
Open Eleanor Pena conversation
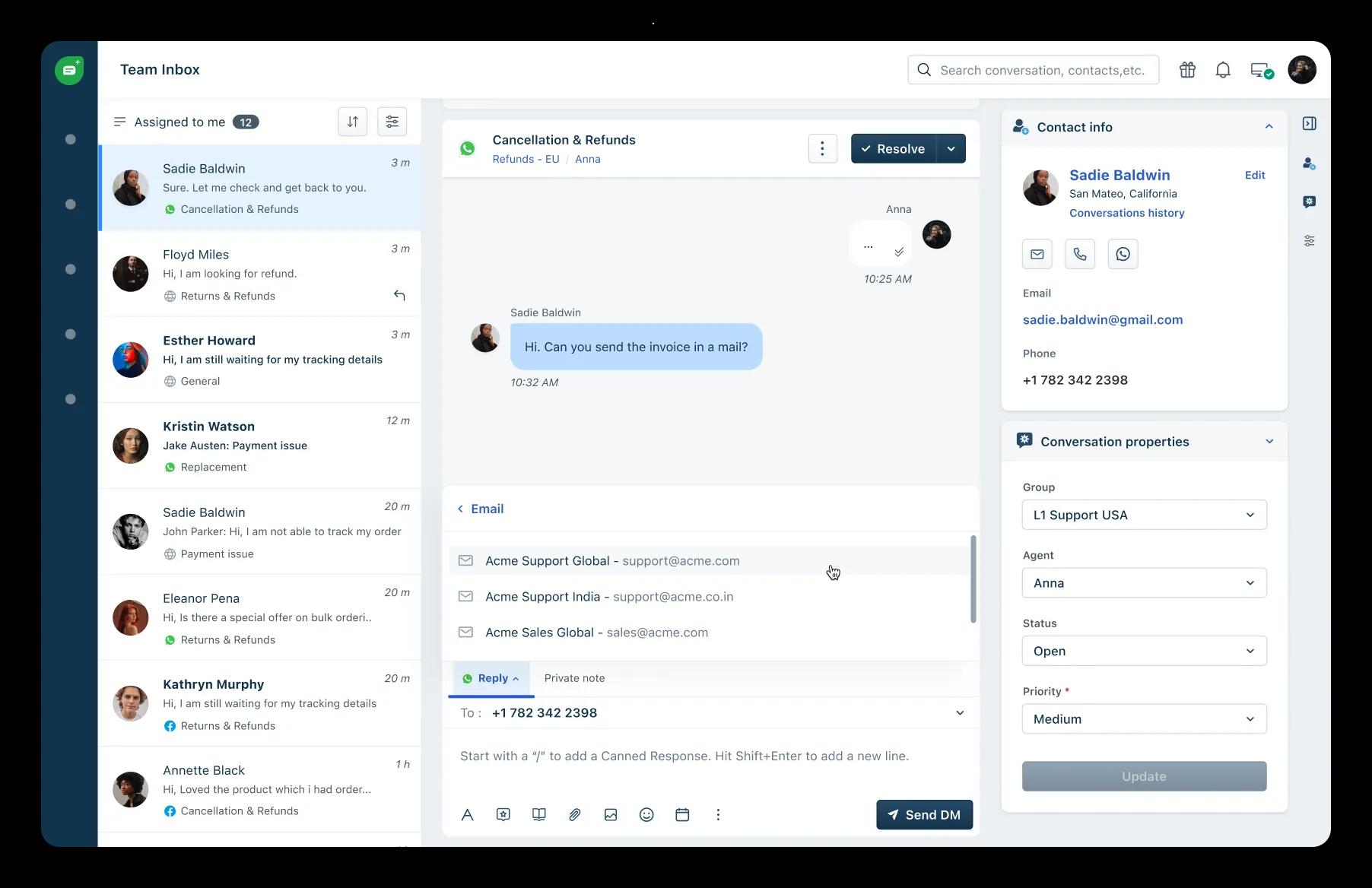click(x=259, y=617)
